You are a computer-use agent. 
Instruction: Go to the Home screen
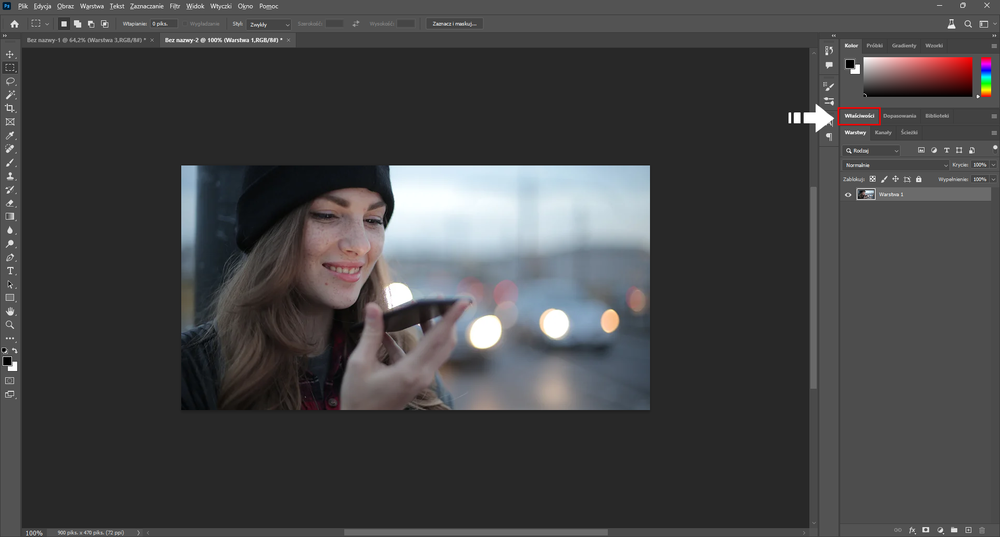14,24
